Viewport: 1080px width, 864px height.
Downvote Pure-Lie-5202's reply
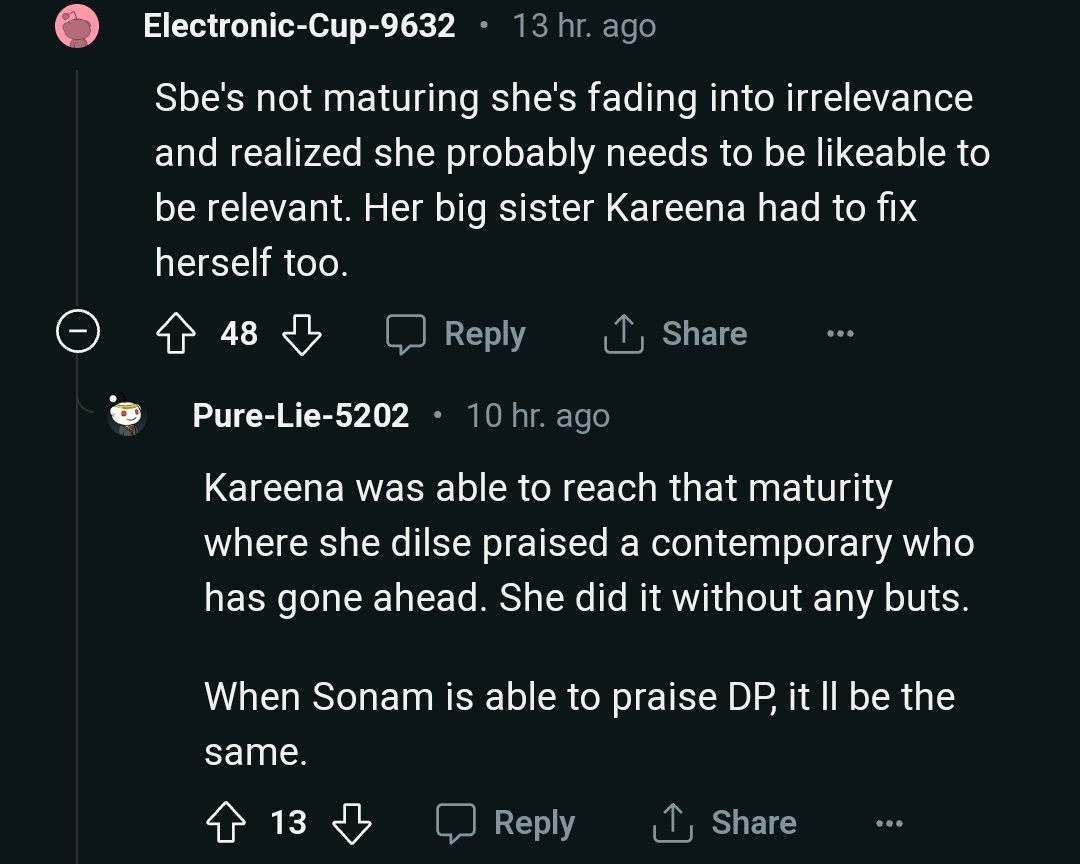[351, 823]
